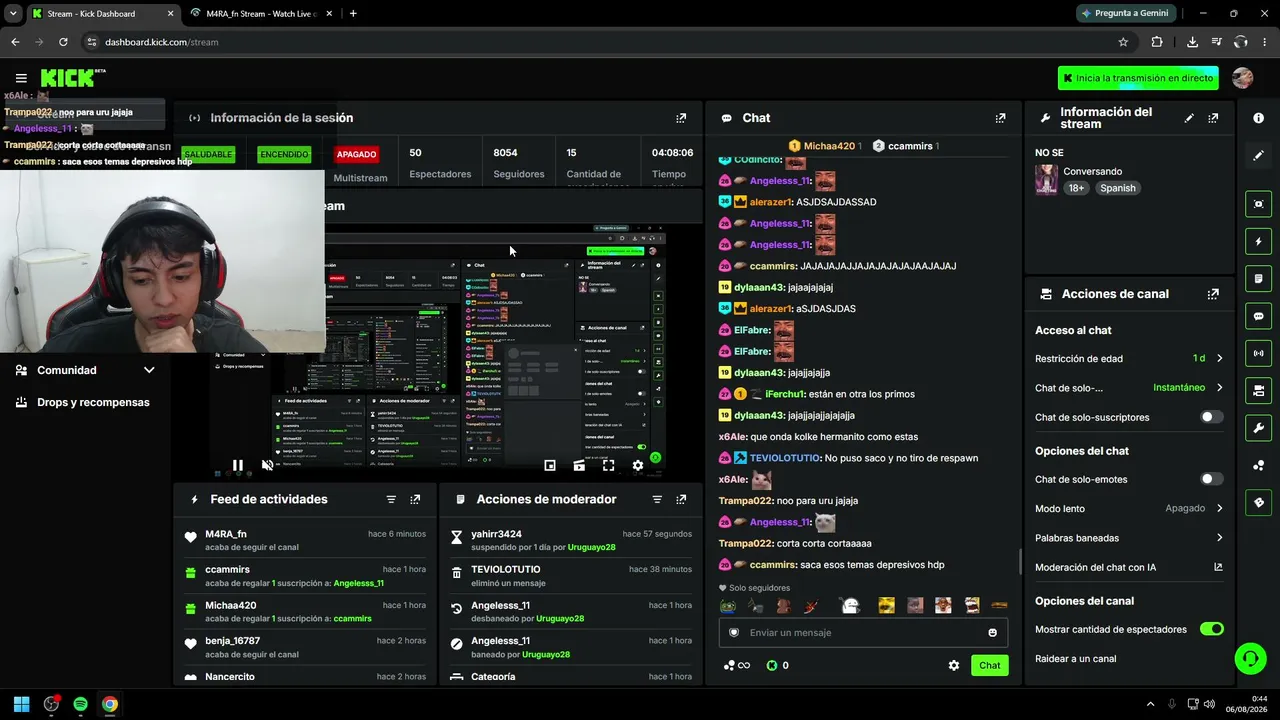
Task: Select the first emote in quick emote row
Action: click(729, 605)
